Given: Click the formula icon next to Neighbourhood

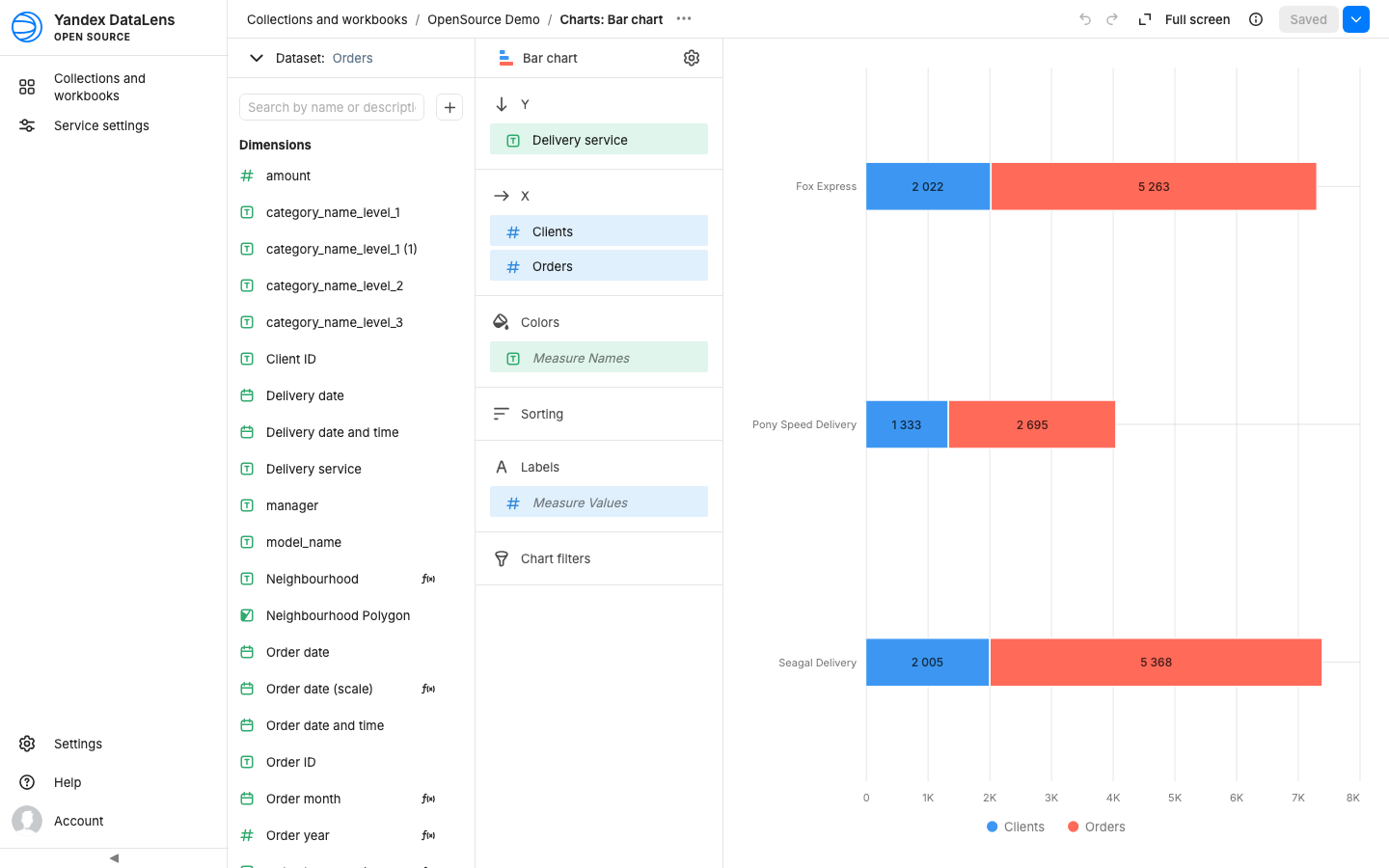Looking at the screenshot, I should (428, 579).
